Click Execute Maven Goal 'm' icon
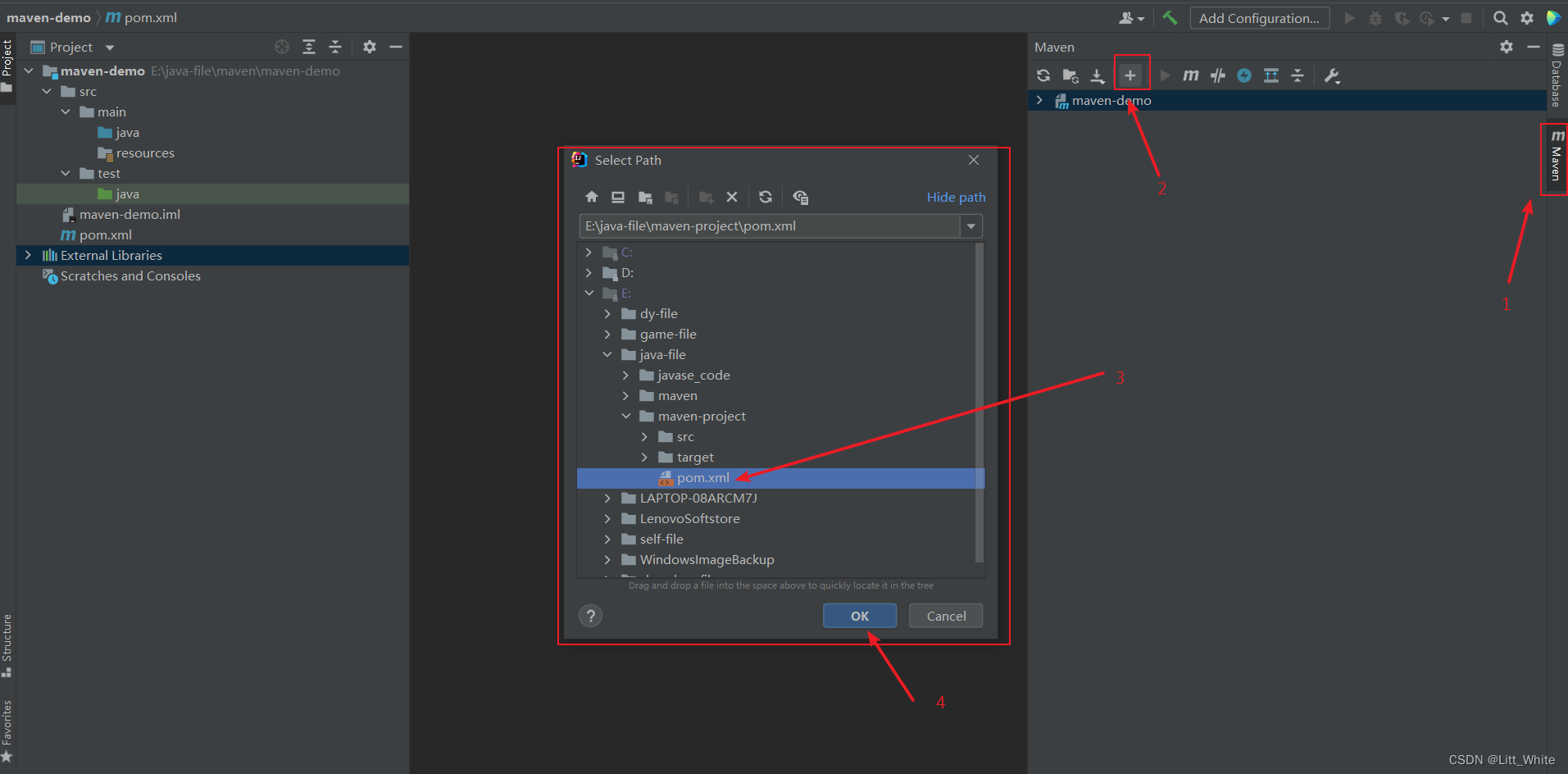 click(1191, 75)
